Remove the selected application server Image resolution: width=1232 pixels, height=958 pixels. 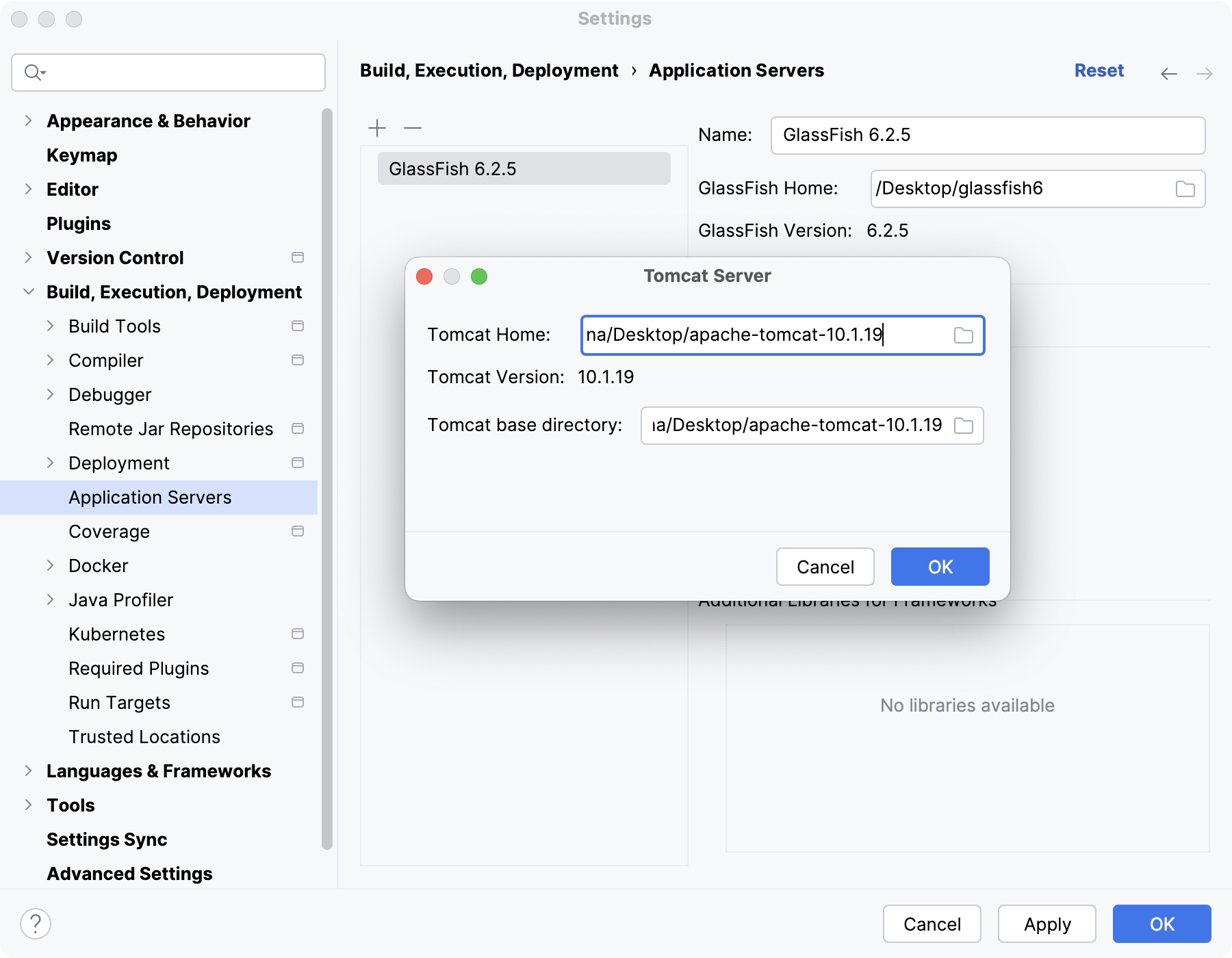411,128
